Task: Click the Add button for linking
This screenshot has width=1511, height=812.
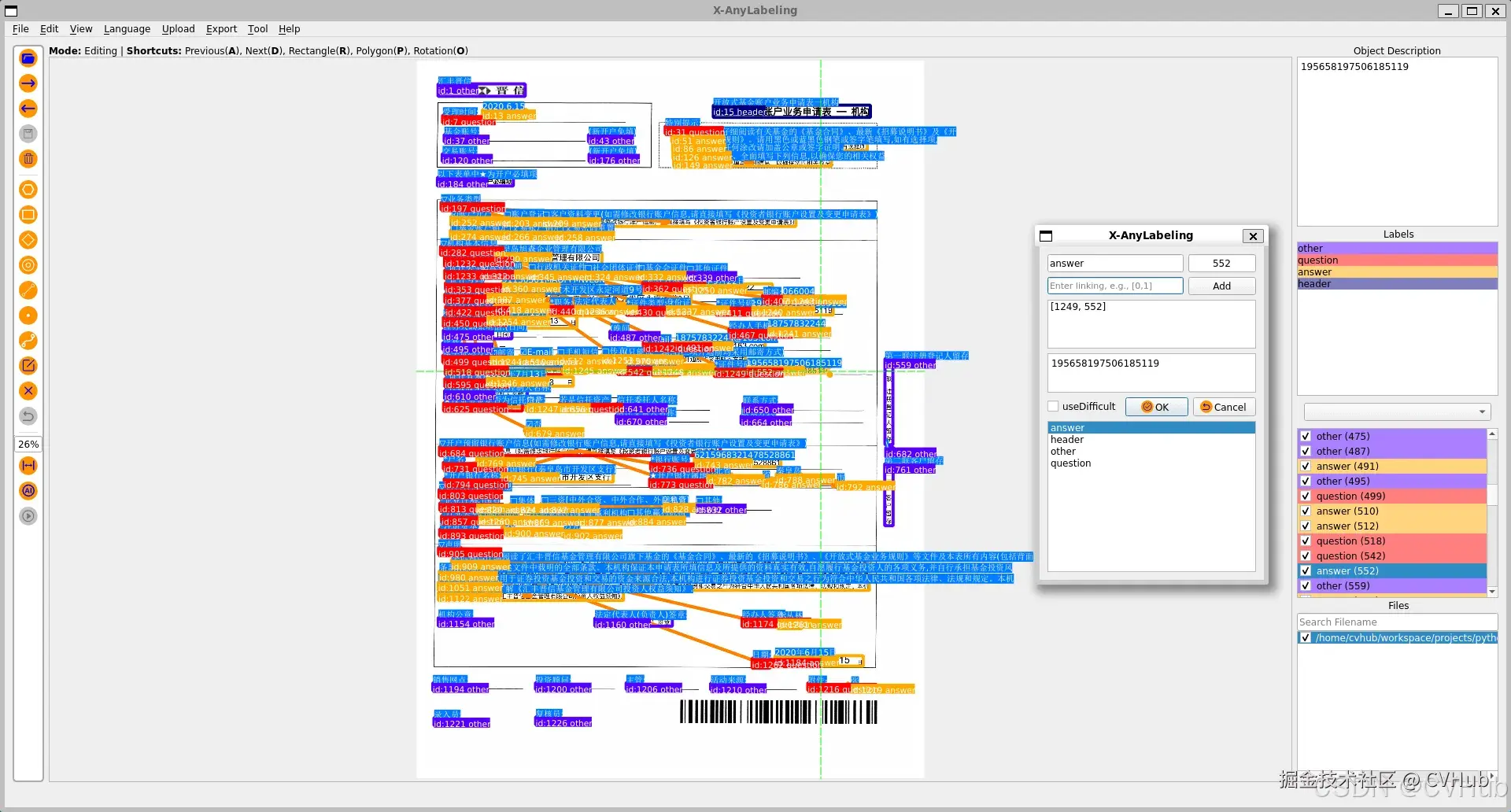Action: click(1221, 286)
